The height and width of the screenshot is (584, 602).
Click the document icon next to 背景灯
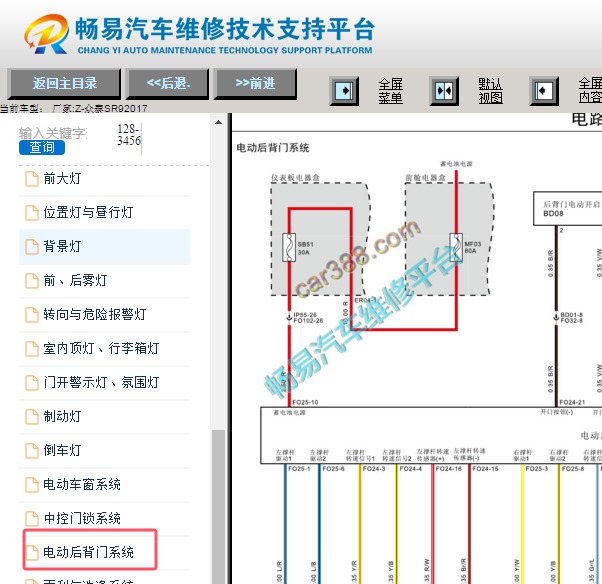coord(32,247)
